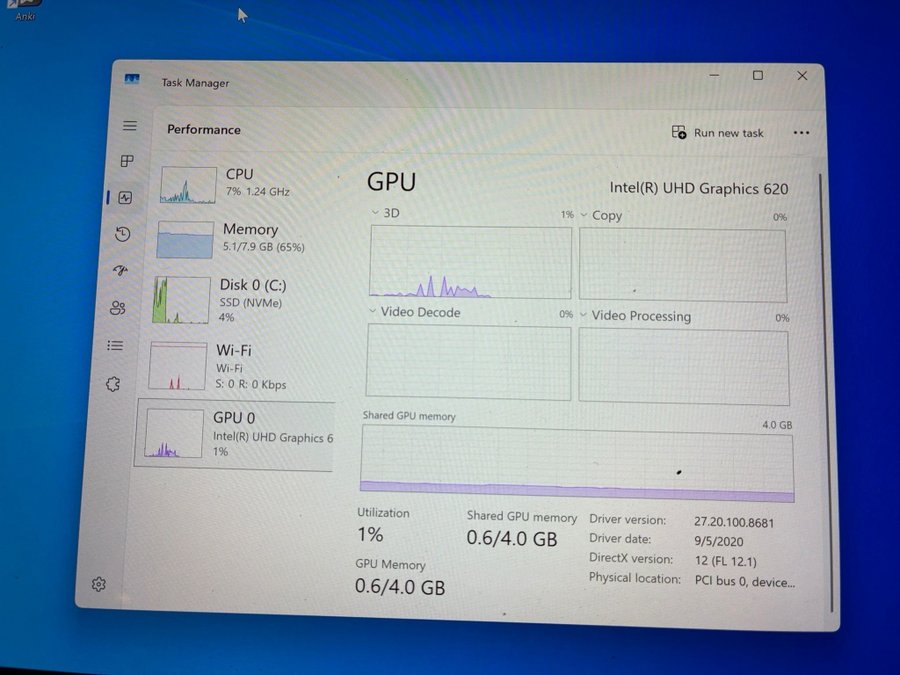Click the Run new task button

[717, 133]
